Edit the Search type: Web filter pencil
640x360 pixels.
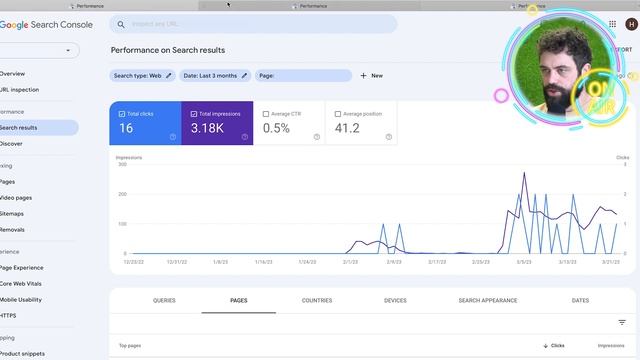click(169, 76)
